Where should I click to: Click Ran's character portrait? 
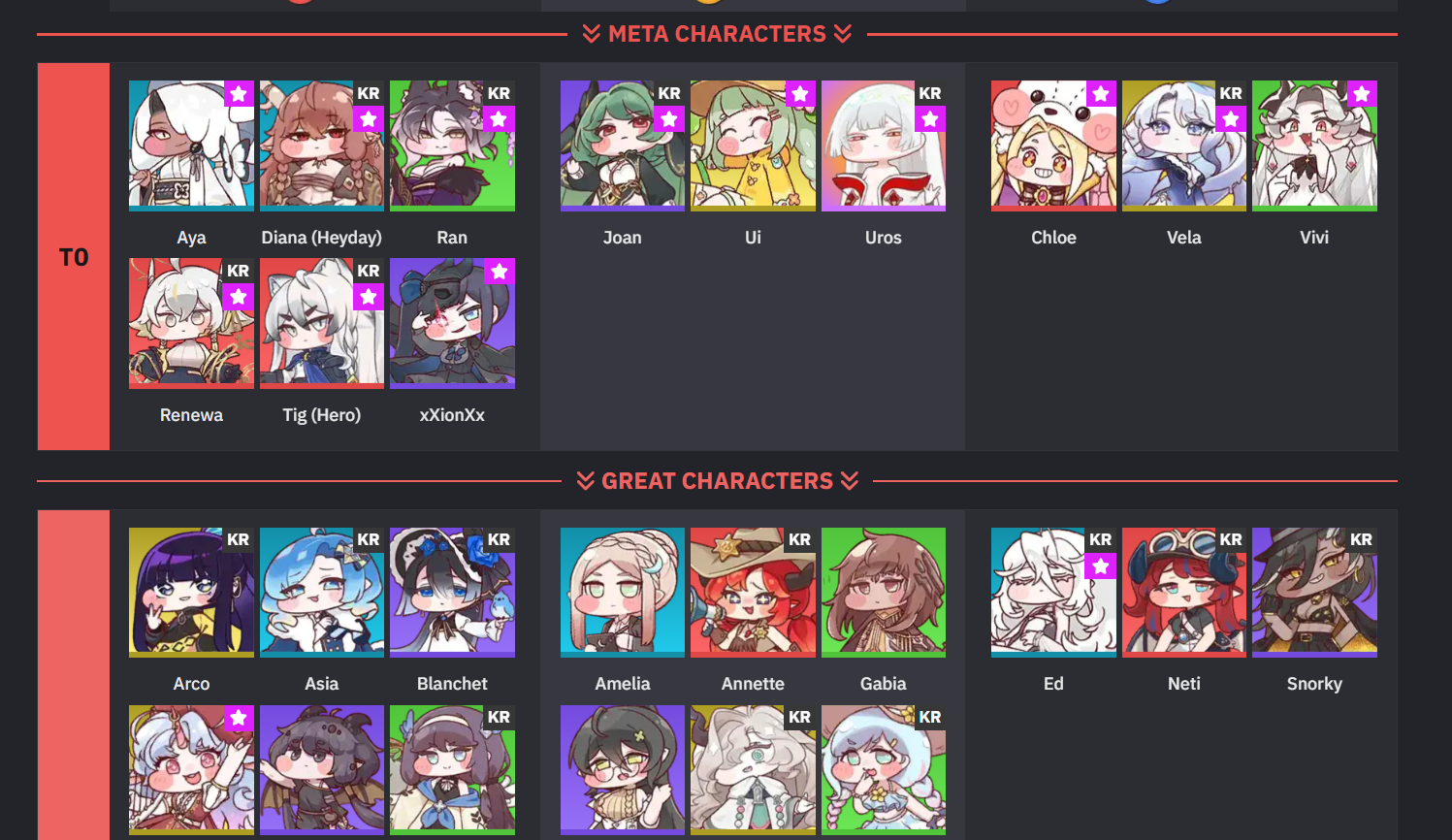(x=452, y=145)
